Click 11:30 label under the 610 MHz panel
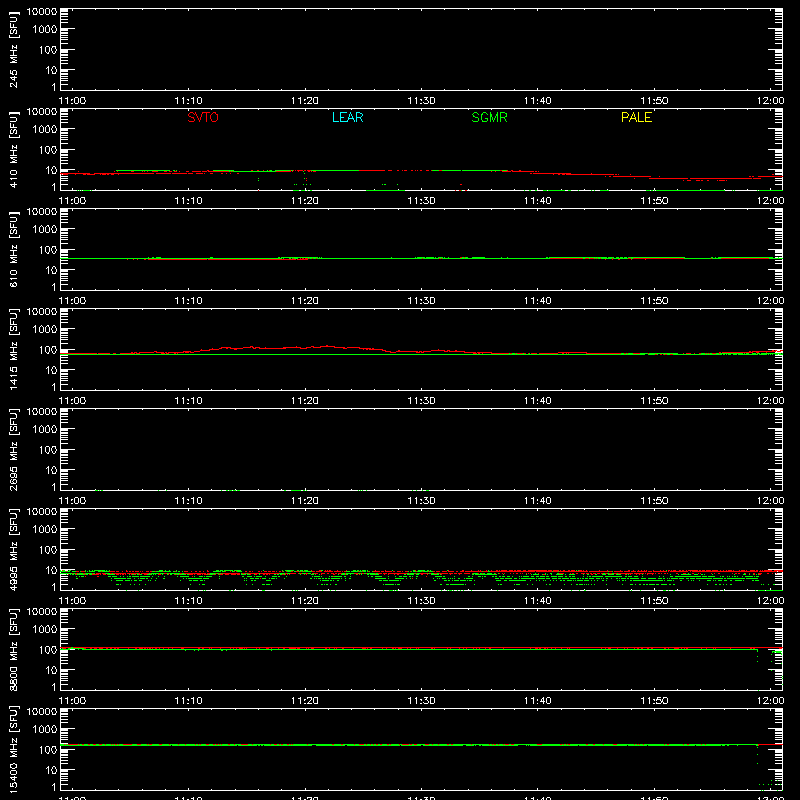 click(x=421, y=301)
